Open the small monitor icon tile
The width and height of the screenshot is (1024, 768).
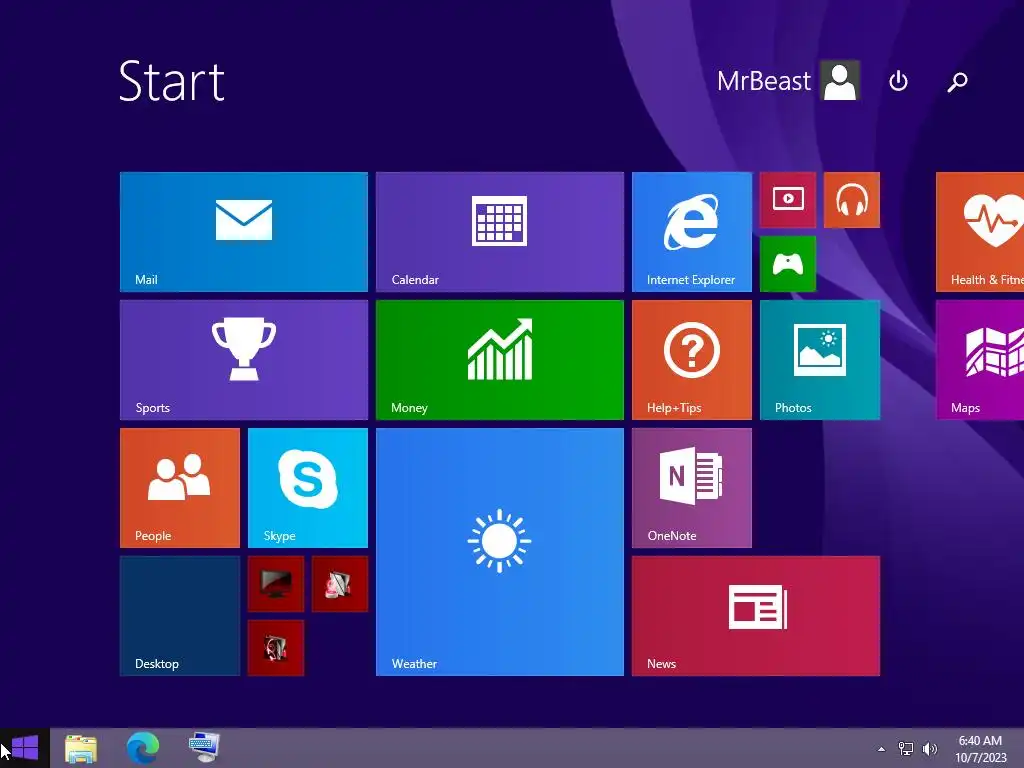276,584
